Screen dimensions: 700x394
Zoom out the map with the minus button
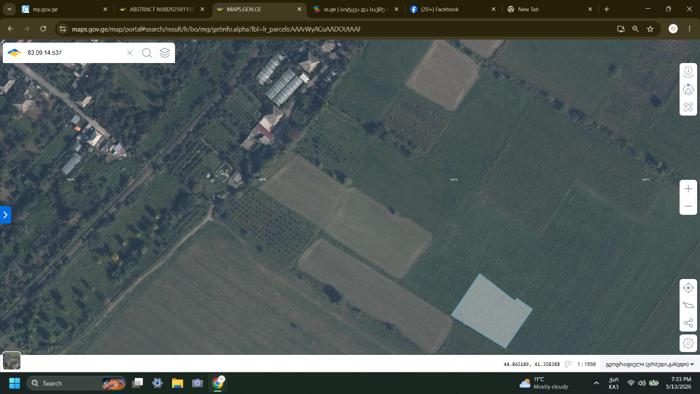(688, 206)
